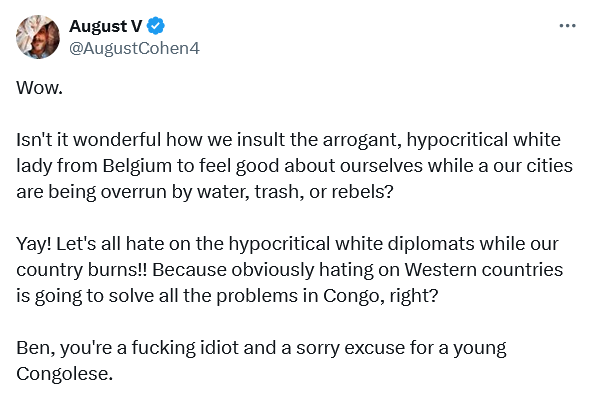The image size is (596, 397).
Task: Click the words 'problems in Congo, right?'
Action: [327, 296]
